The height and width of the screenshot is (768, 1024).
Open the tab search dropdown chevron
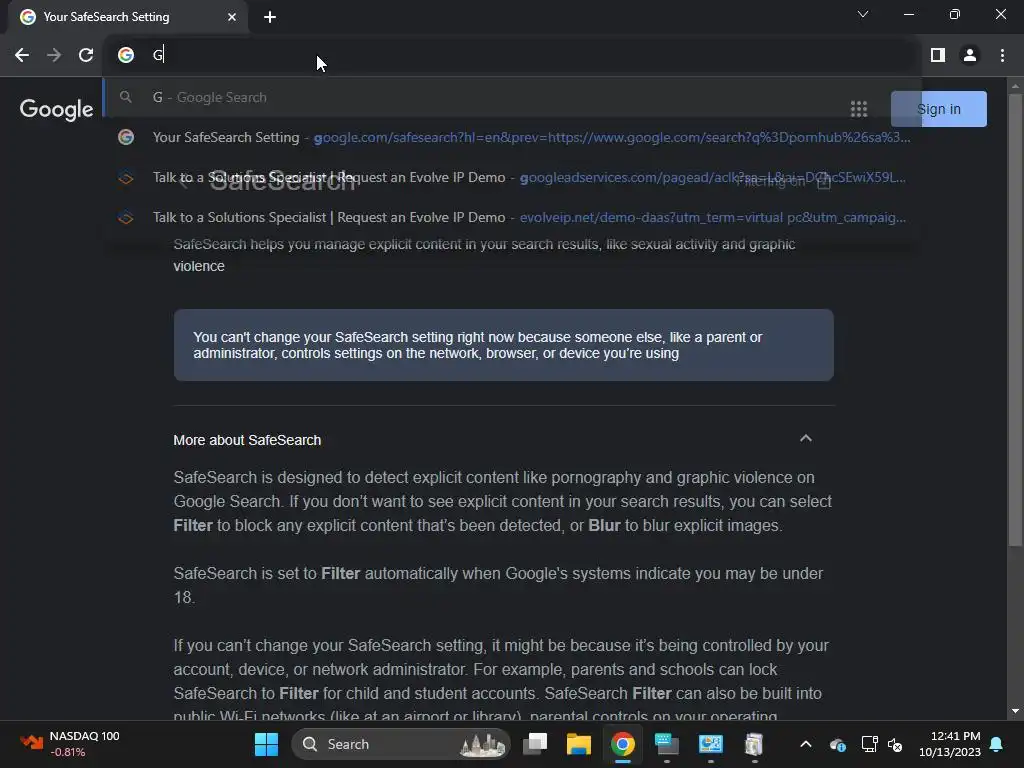pyautogui.click(x=863, y=14)
